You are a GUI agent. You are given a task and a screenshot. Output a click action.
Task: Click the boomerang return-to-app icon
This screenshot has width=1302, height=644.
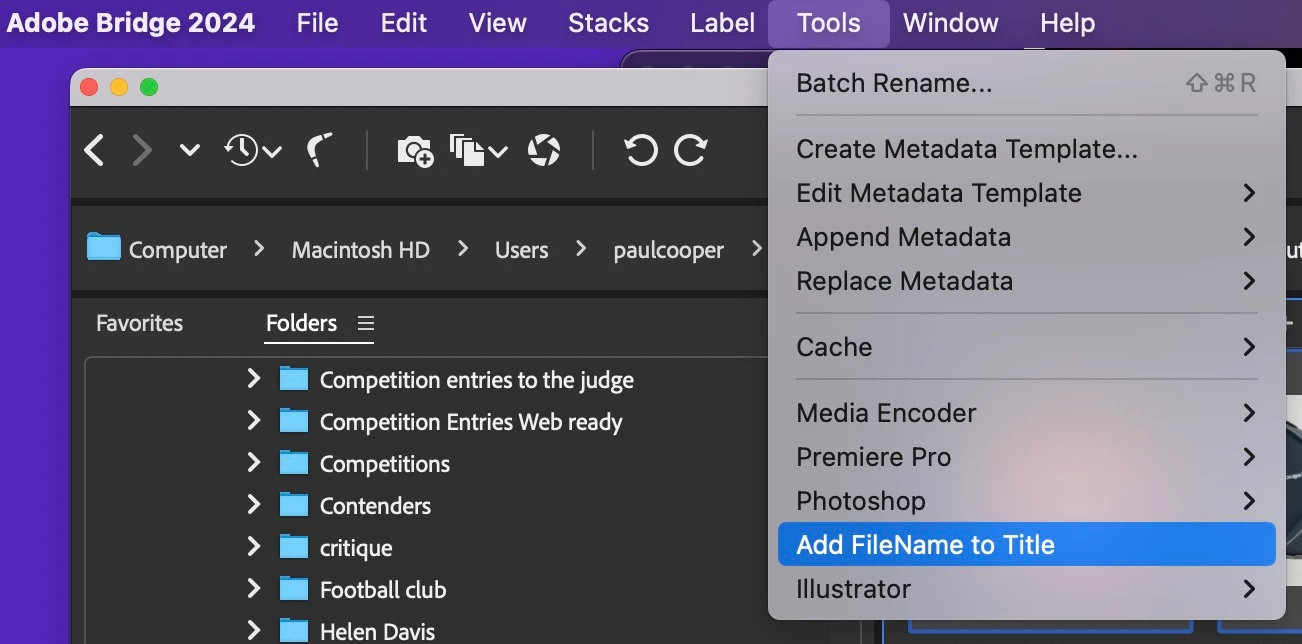pyautogui.click(x=320, y=151)
